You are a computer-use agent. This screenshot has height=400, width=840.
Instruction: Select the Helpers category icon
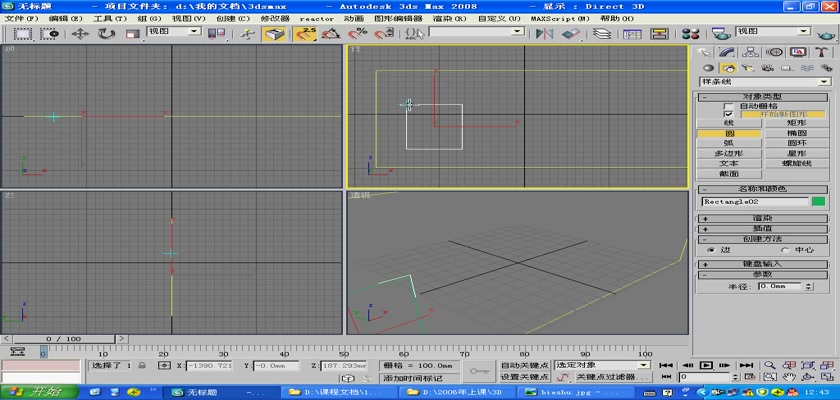pyautogui.click(x=787, y=68)
